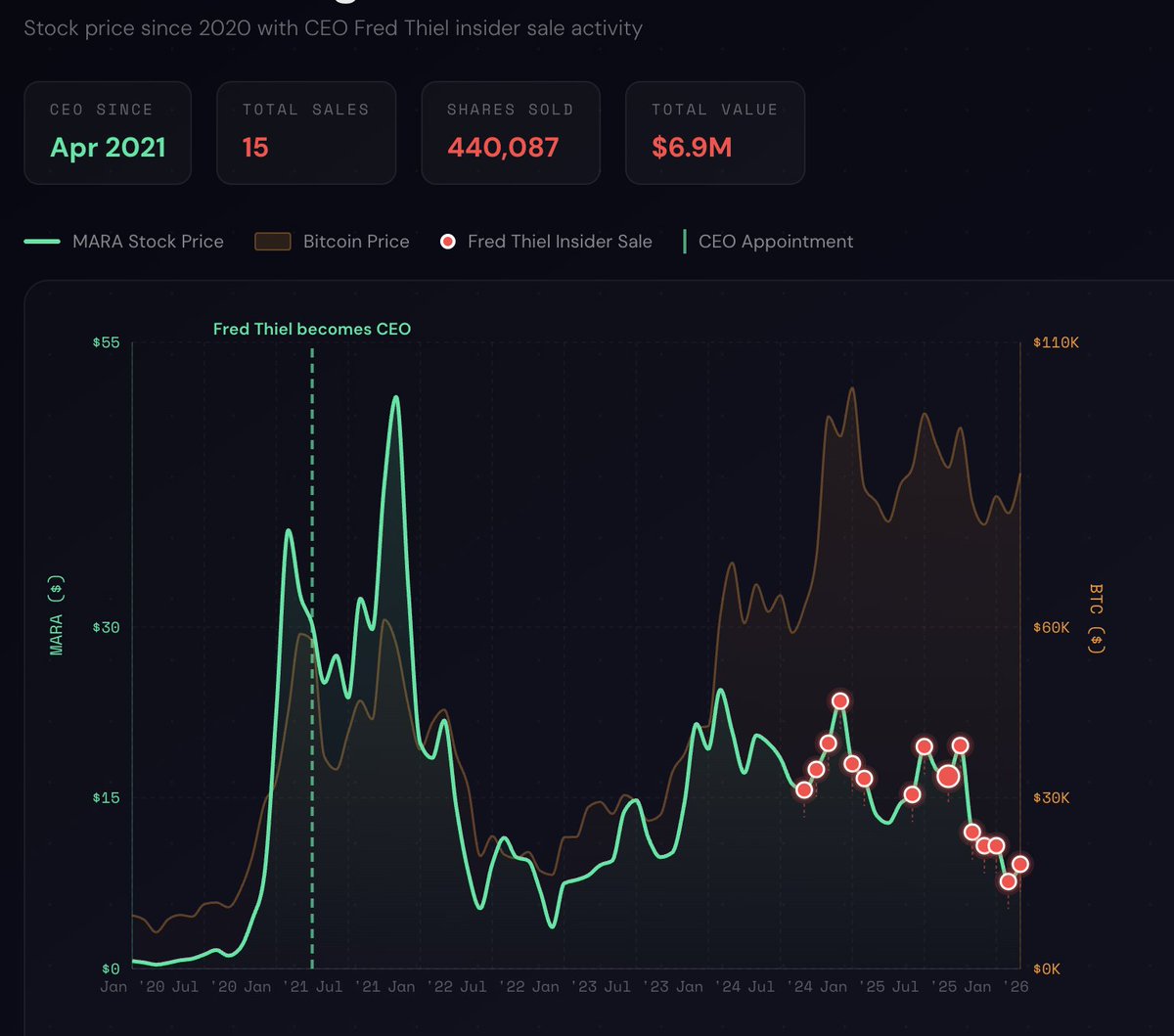Screen dimensions: 1174x1036
Task: Select the lowest insider sale marker
Action: (1009, 881)
